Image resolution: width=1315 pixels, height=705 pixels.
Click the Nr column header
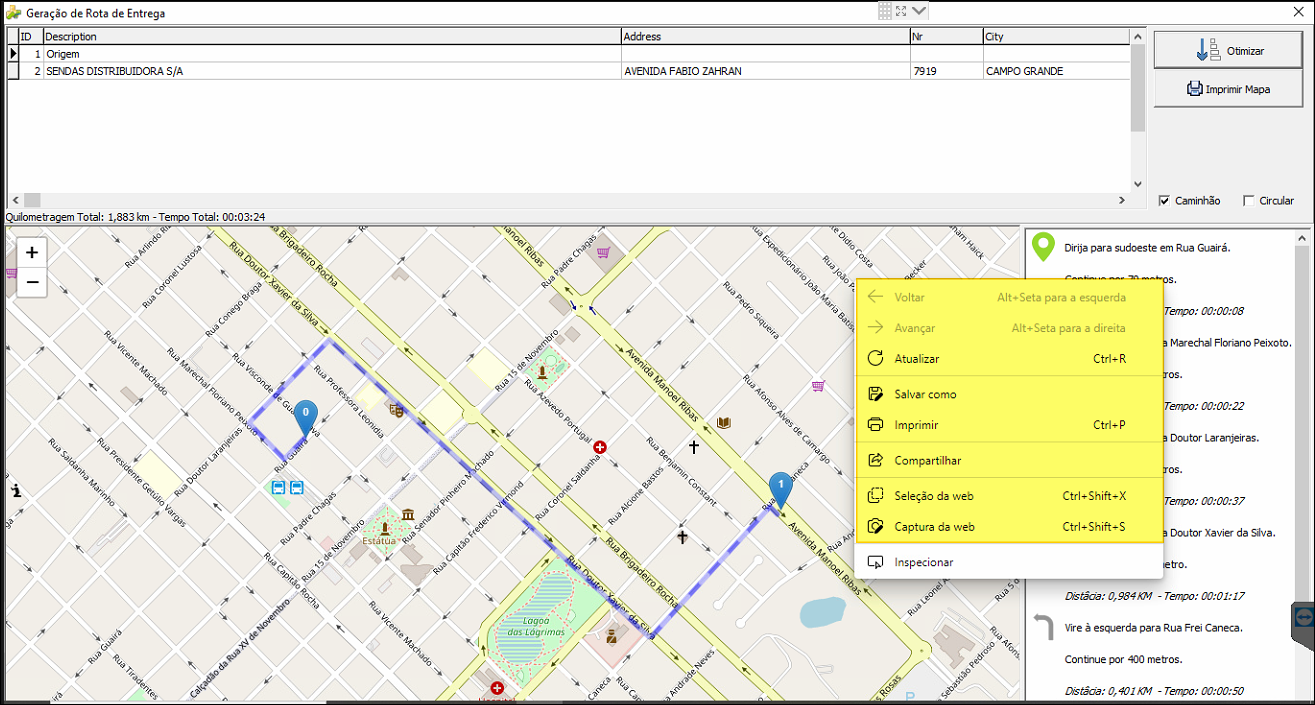point(946,37)
